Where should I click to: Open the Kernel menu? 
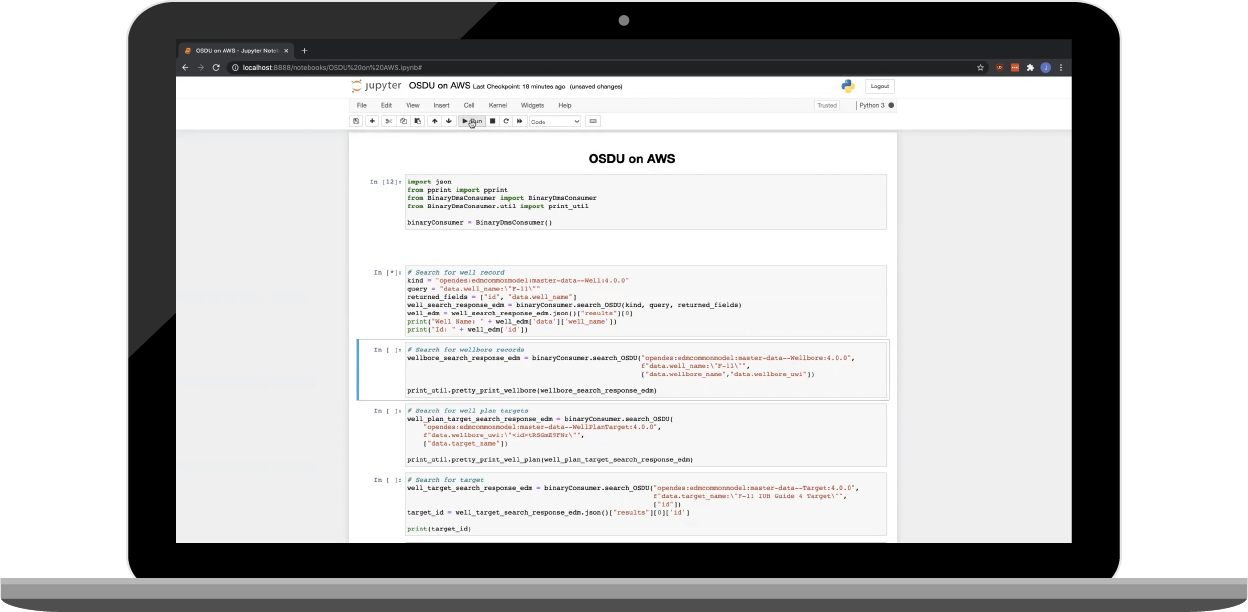pyautogui.click(x=498, y=105)
